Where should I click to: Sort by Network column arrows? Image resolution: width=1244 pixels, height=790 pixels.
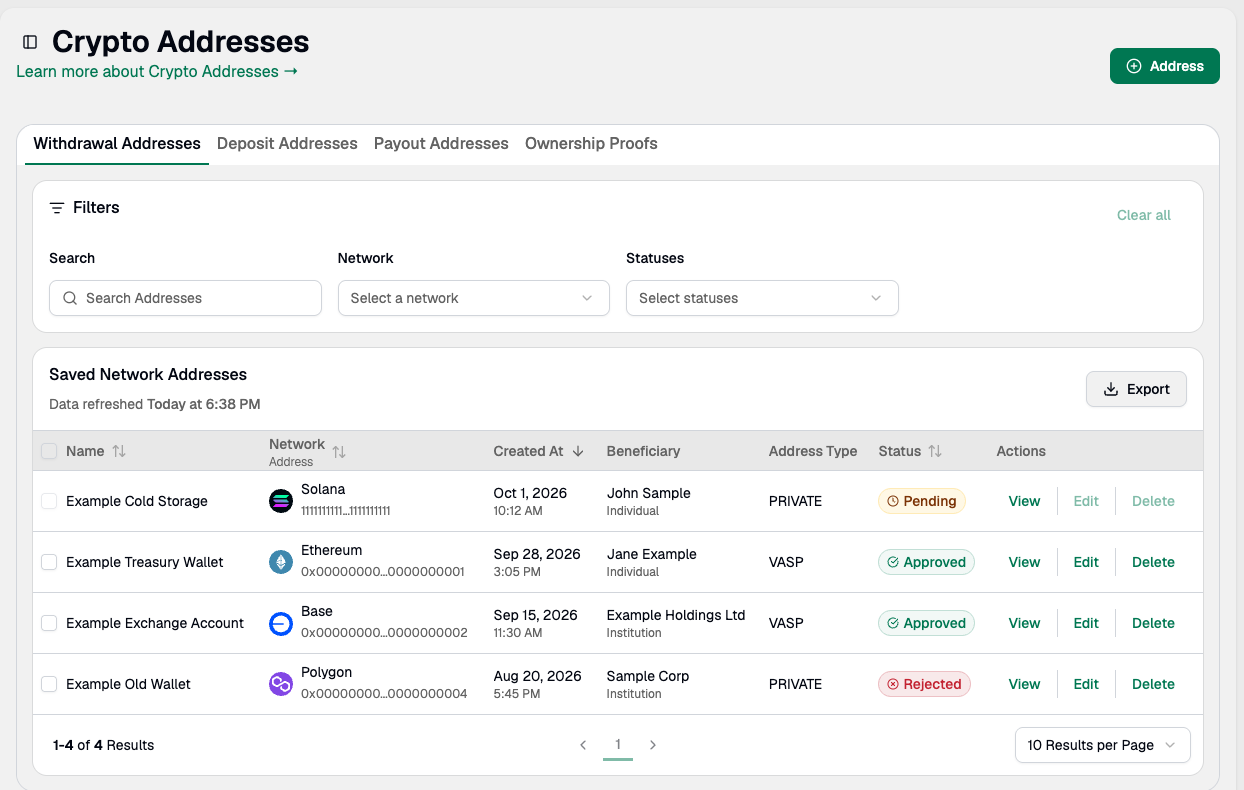339,452
